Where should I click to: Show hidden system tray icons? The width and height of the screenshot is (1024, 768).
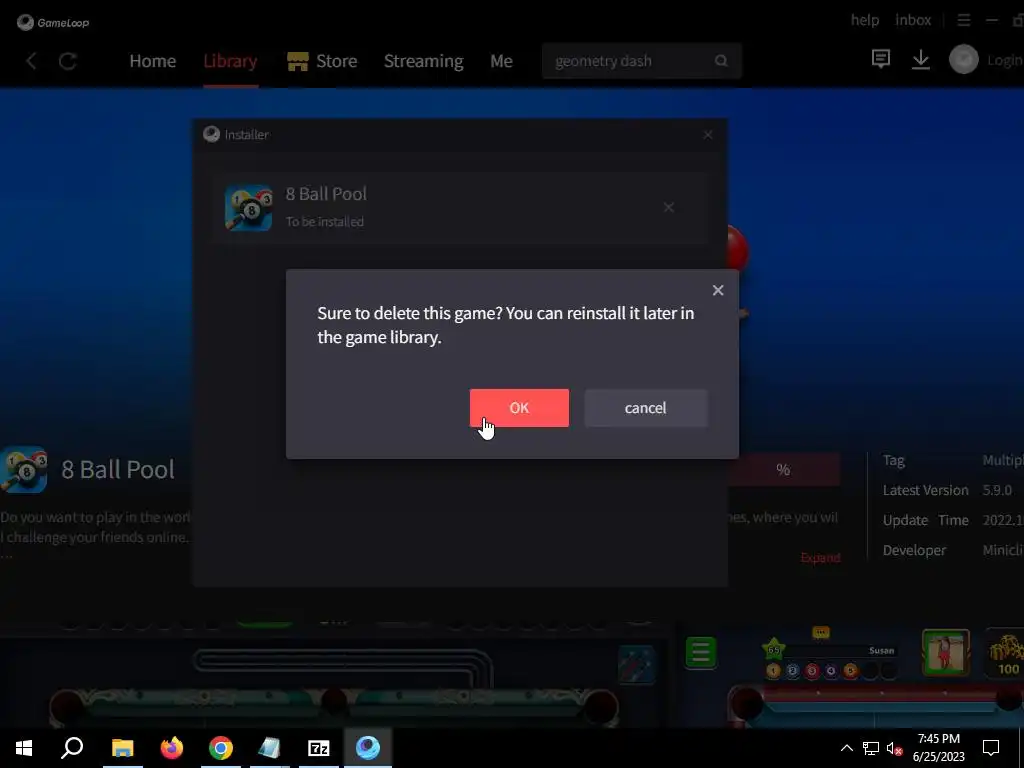[846, 748]
